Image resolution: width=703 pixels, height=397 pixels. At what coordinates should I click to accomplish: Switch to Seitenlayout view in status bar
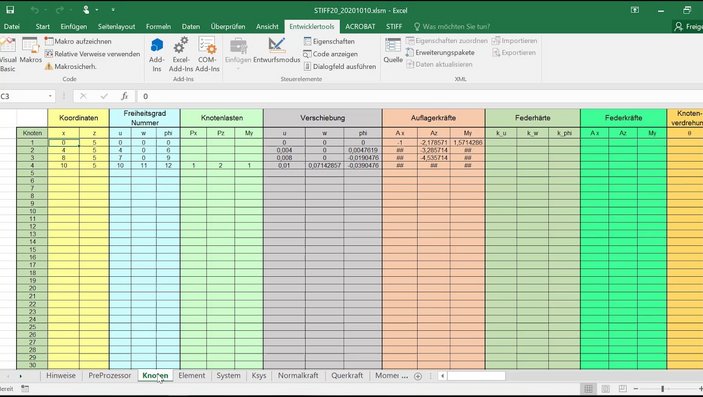pos(605,388)
